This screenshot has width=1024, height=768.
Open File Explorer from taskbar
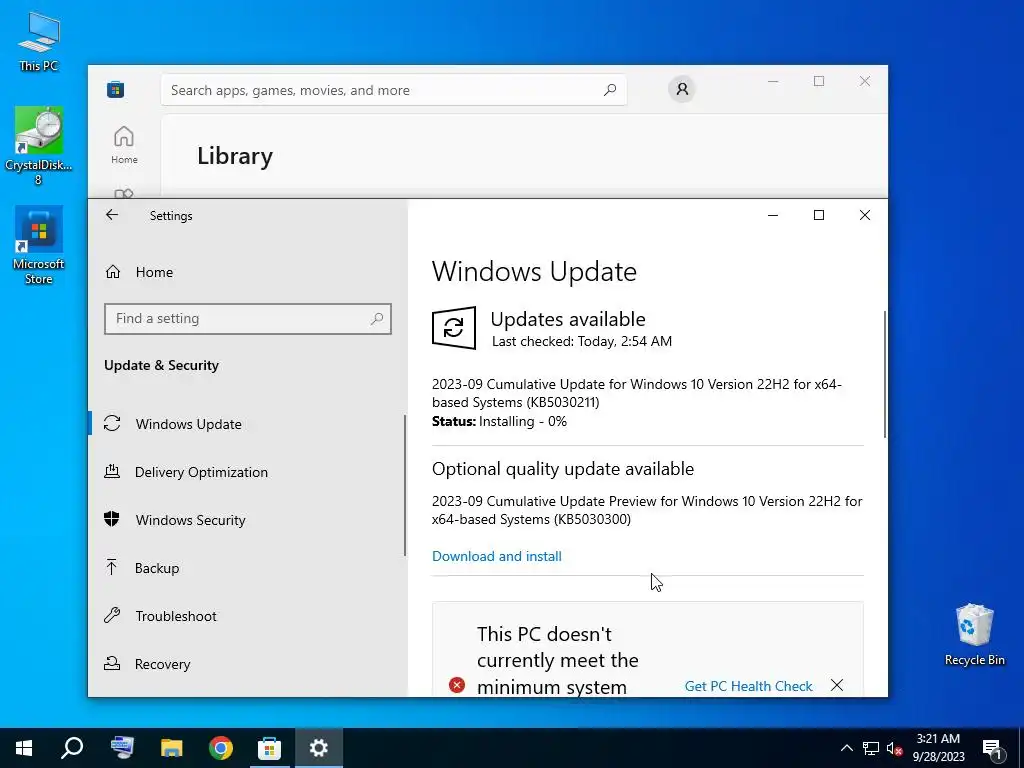[x=172, y=748]
